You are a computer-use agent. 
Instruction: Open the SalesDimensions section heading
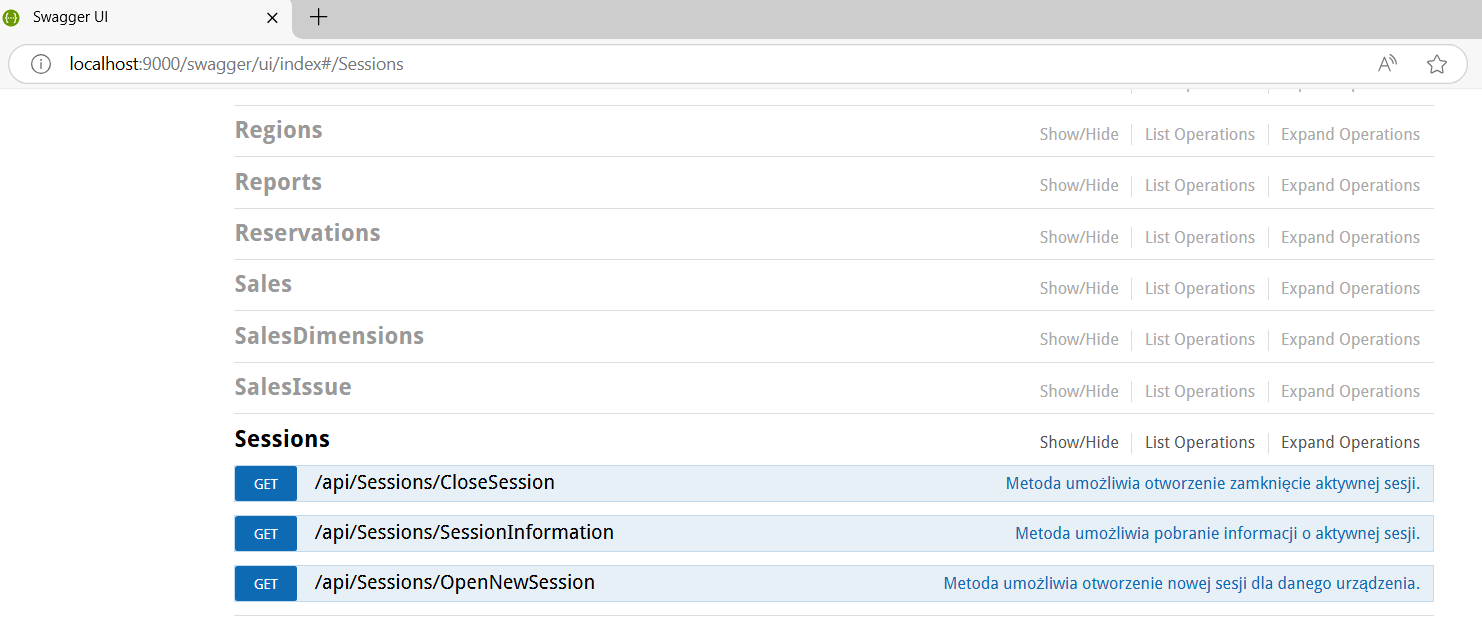click(329, 336)
